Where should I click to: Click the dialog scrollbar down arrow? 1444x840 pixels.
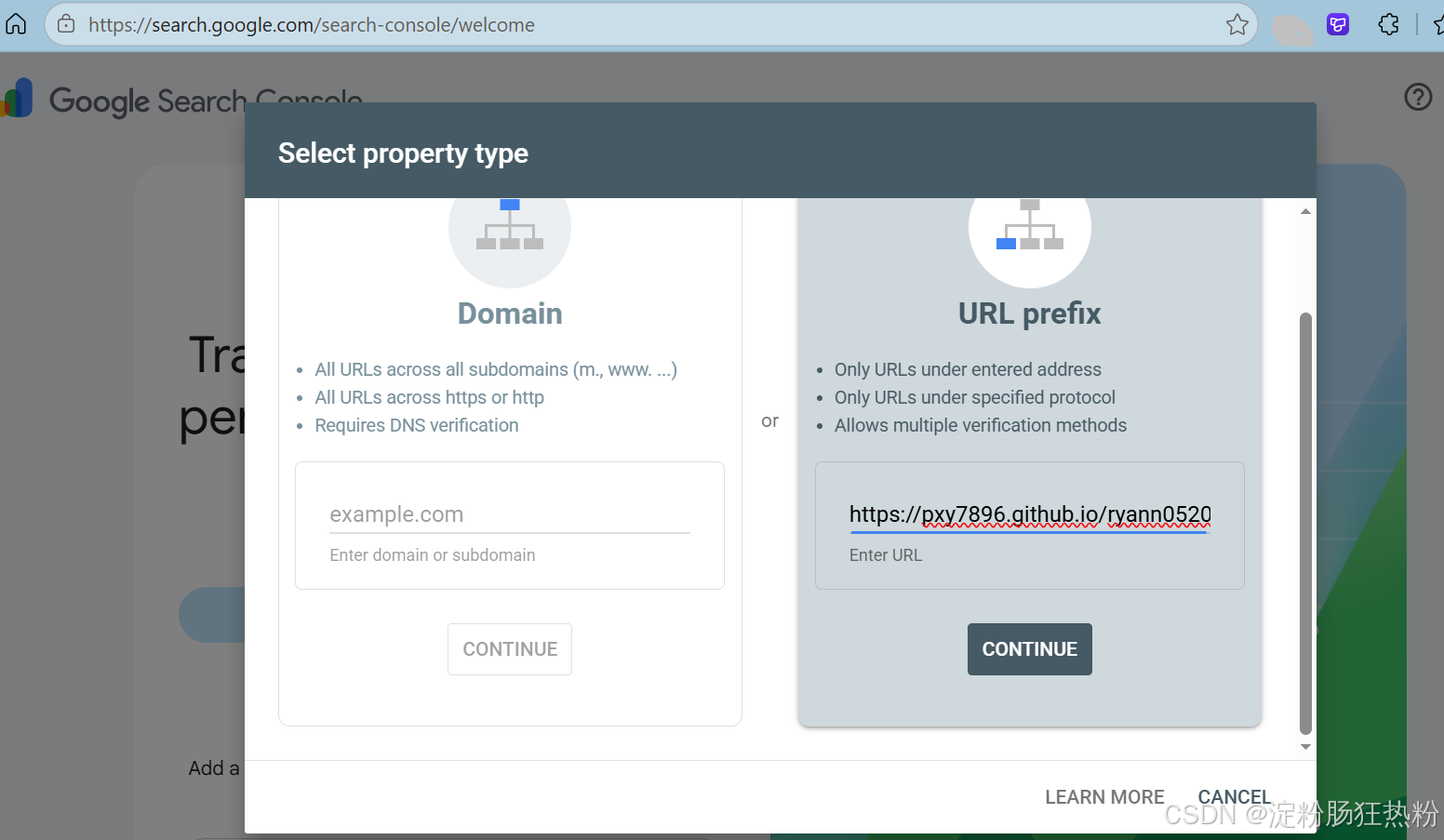click(x=1305, y=747)
